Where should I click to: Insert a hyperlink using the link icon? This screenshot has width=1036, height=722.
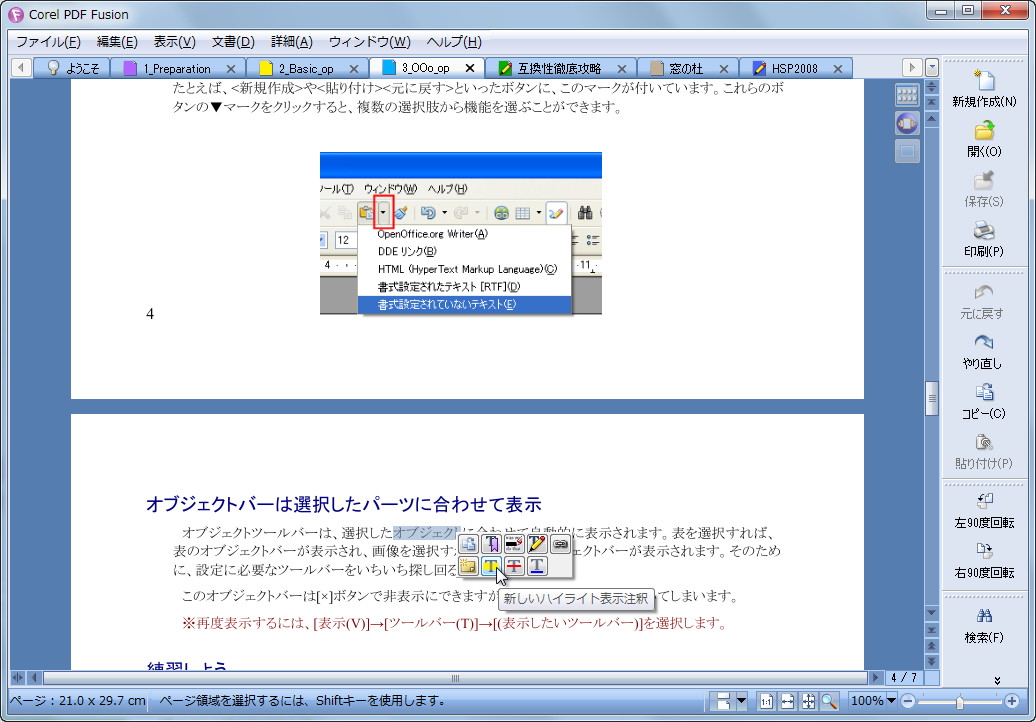(560, 544)
